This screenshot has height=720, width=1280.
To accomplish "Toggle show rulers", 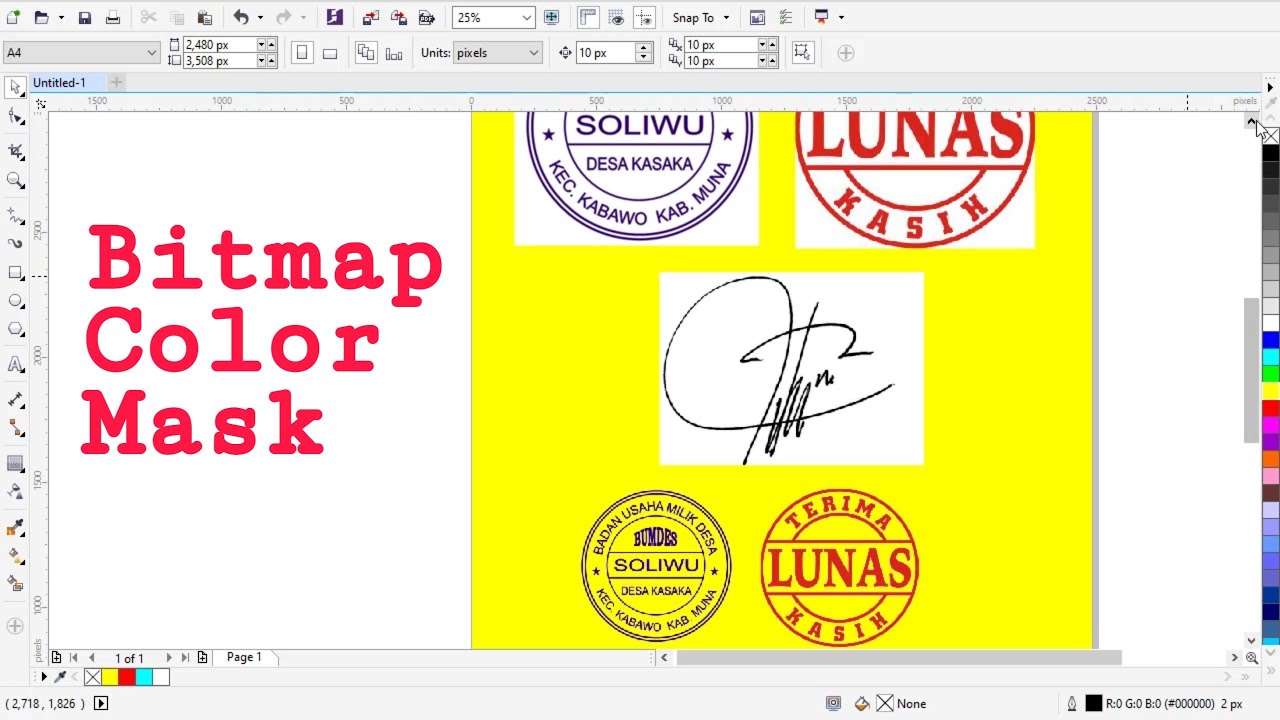I will [588, 17].
